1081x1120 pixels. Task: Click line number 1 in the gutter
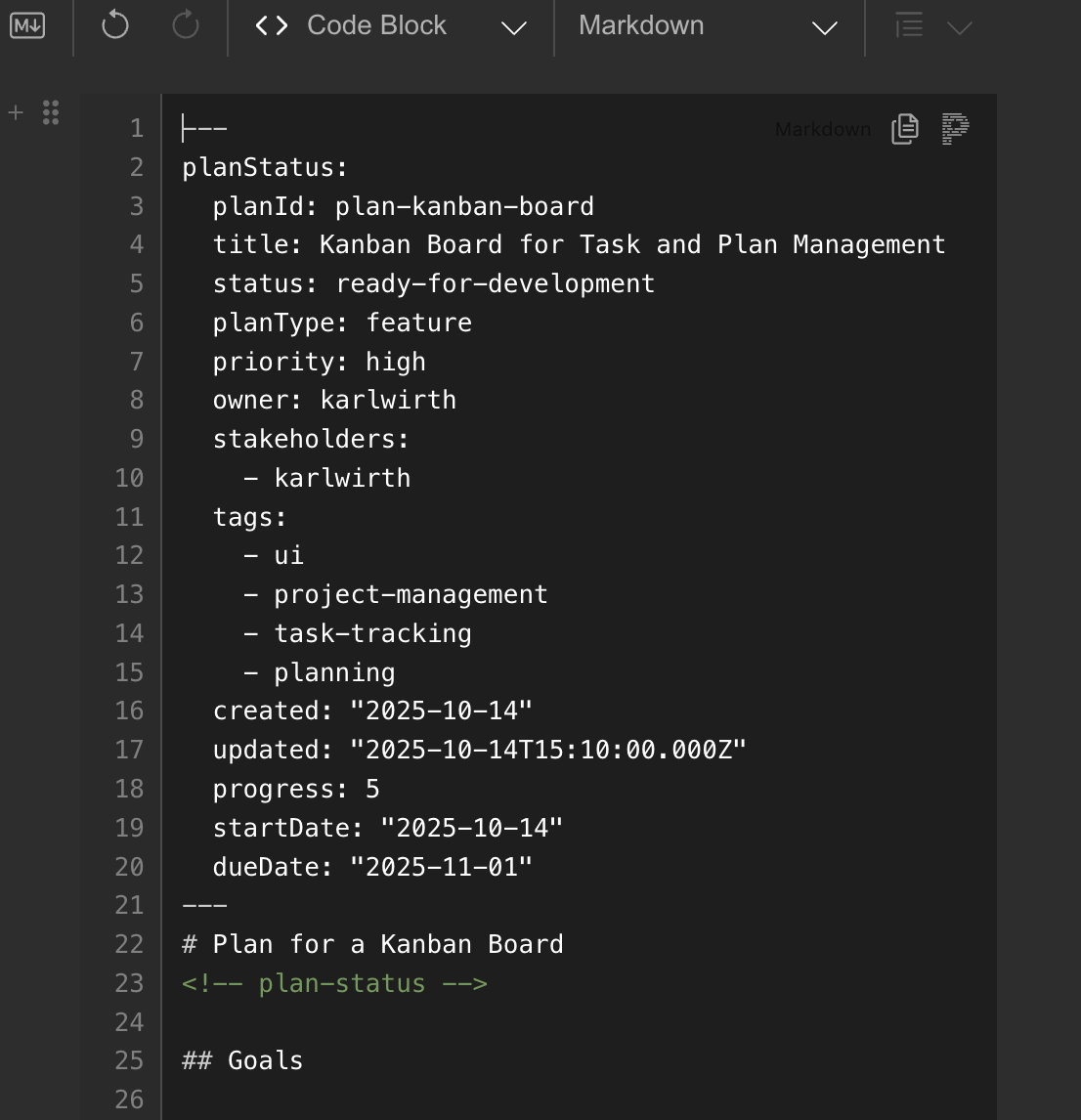(138, 127)
